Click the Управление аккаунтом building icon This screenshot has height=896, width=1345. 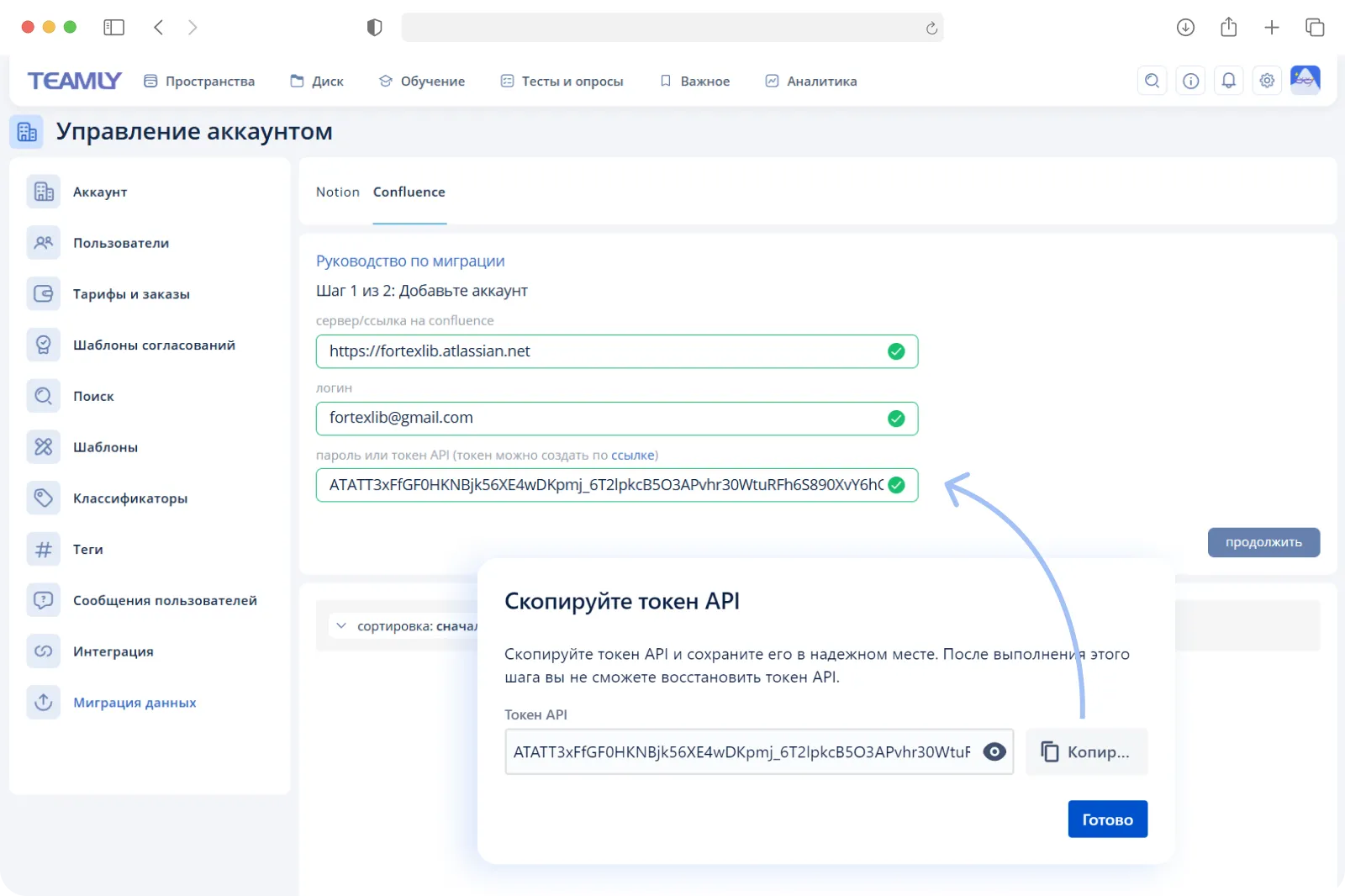[x=27, y=132]
